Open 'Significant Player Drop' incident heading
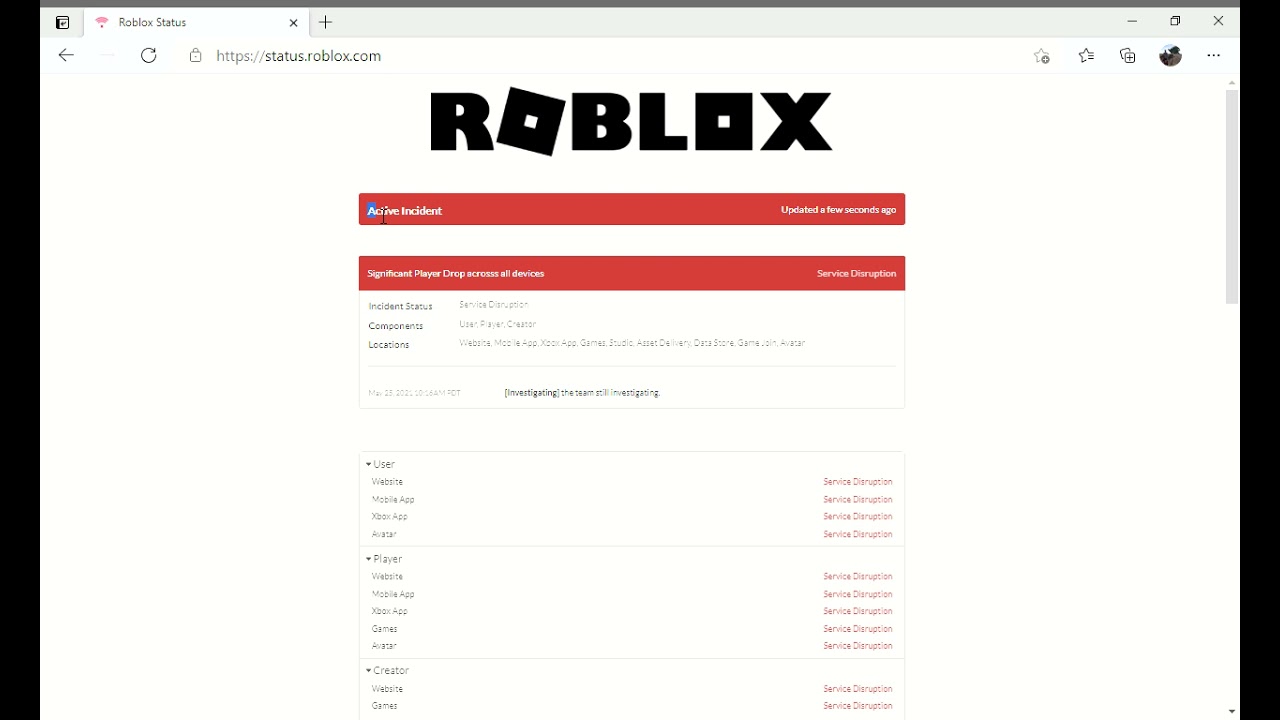This screenshot has width=1280, height=720. point(456,273)
